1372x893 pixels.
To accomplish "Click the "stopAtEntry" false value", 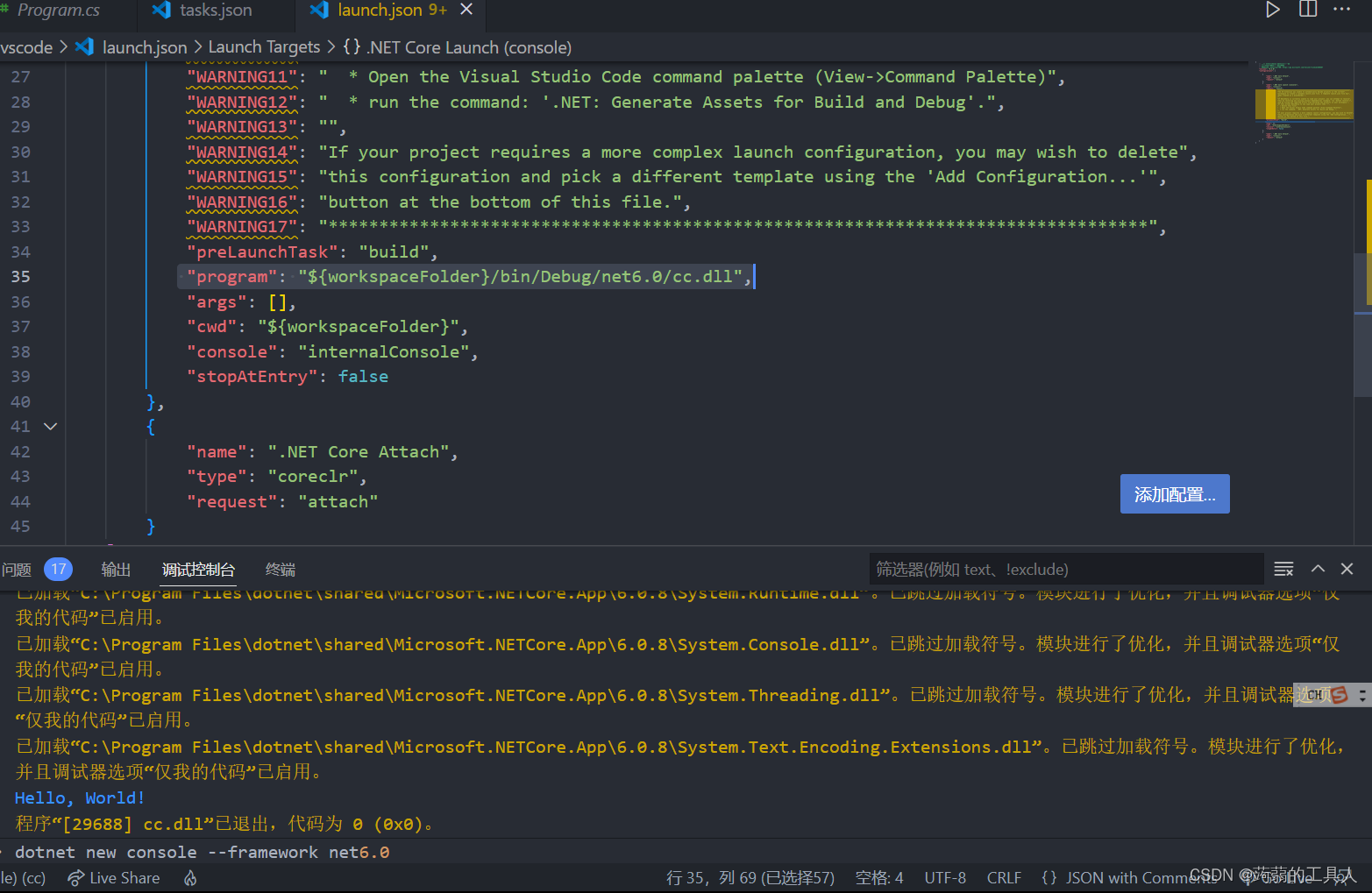I will (x=363, y=377).
